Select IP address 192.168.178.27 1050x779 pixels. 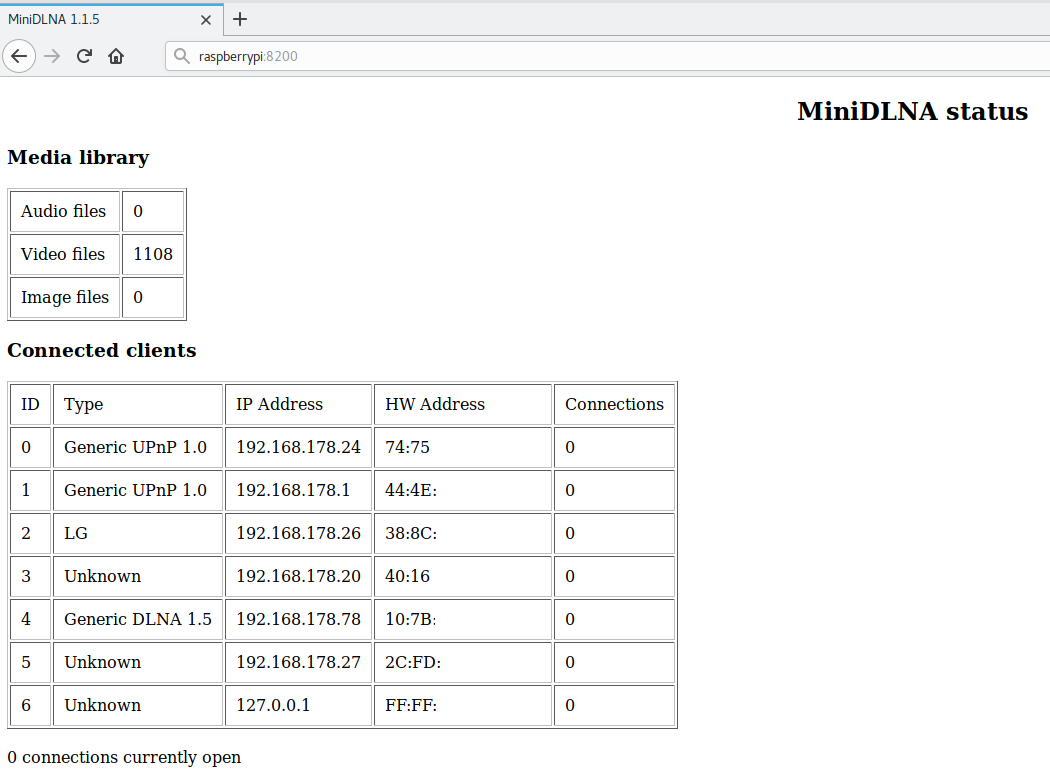[298, 662]
